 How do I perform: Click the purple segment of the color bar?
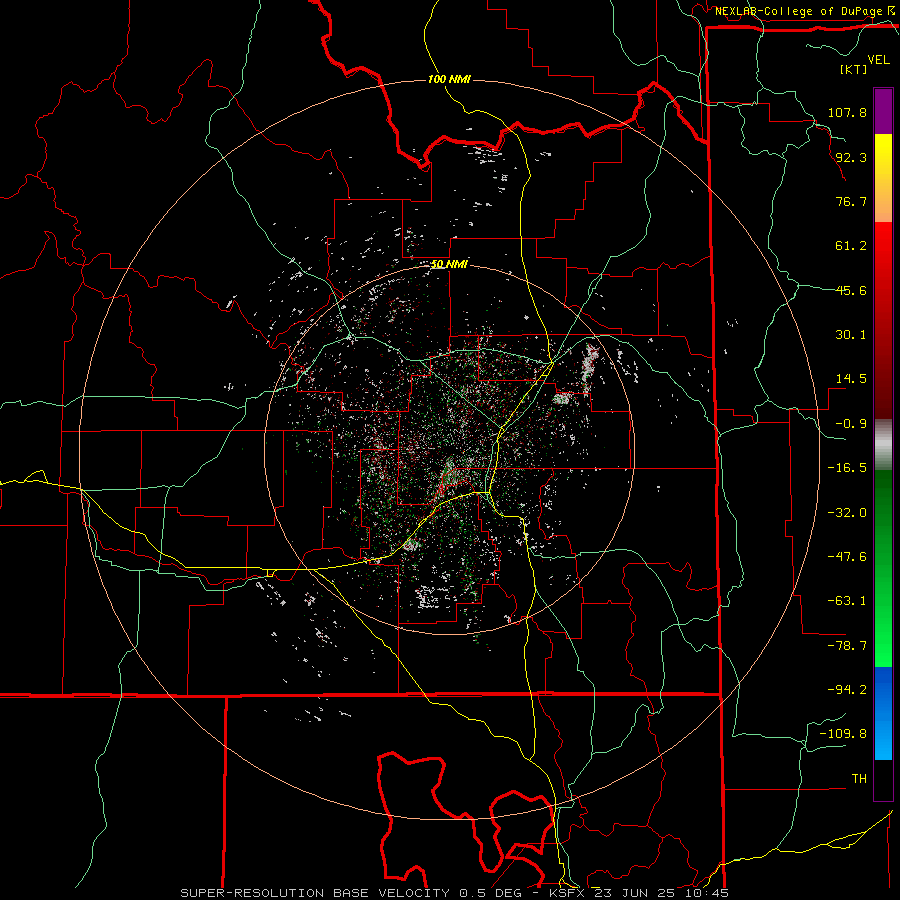[883, 111]
